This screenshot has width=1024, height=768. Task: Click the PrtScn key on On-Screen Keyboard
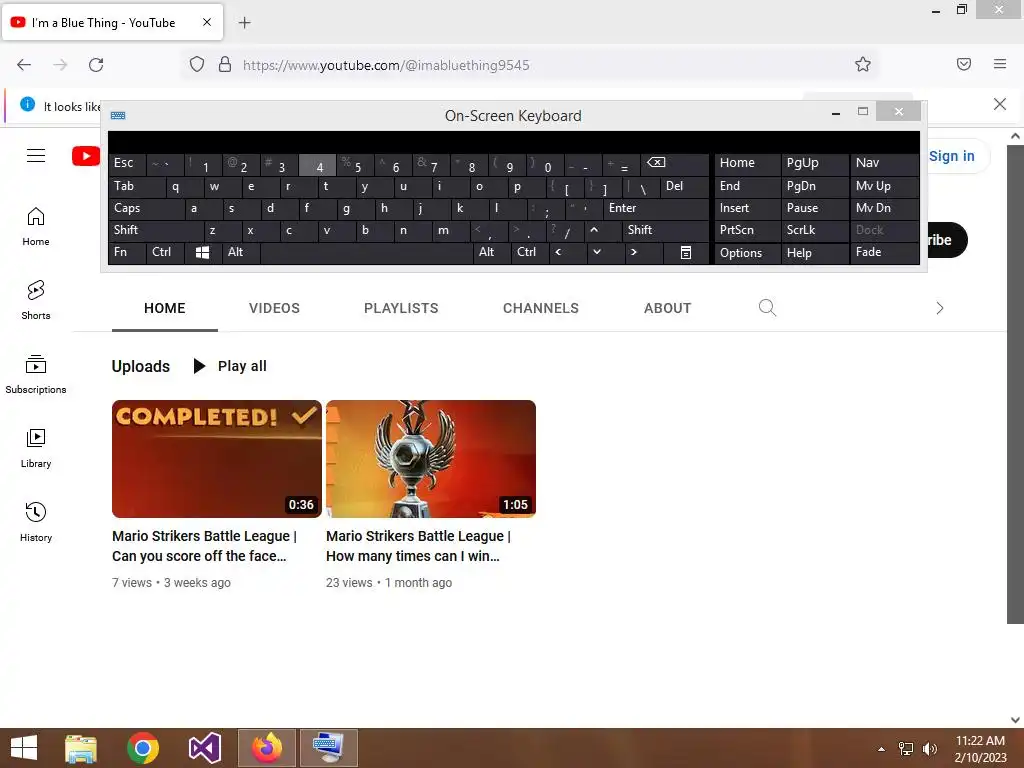coord(748,230)
